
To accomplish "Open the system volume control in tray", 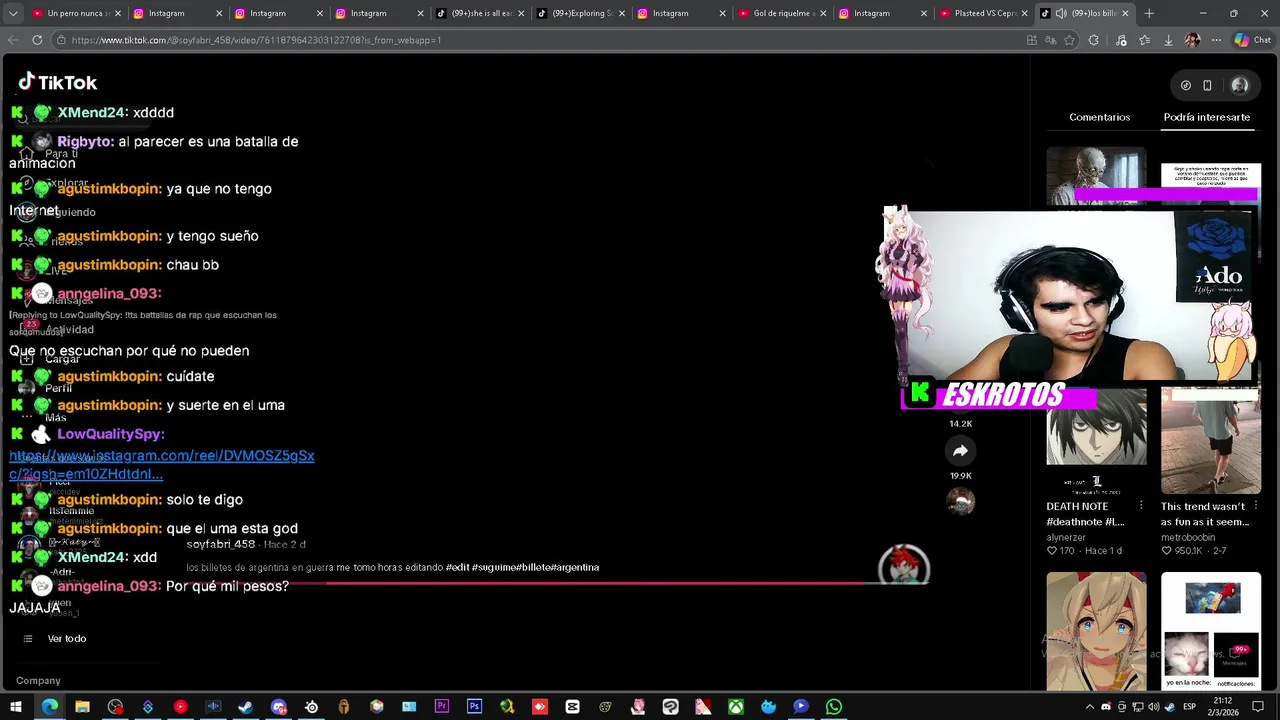I will coord(1152,706).
